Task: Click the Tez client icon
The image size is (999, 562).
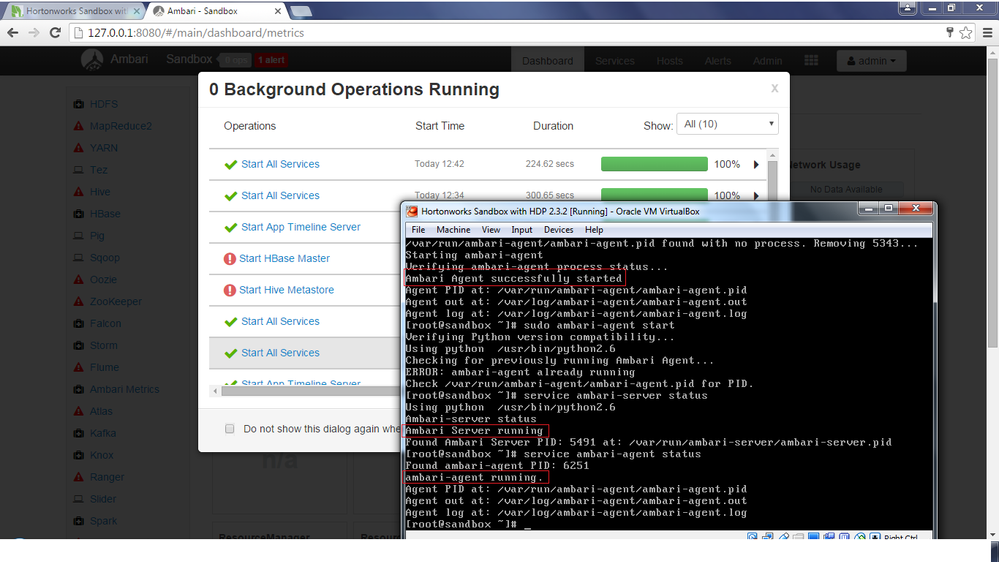Action: (78, 170)
